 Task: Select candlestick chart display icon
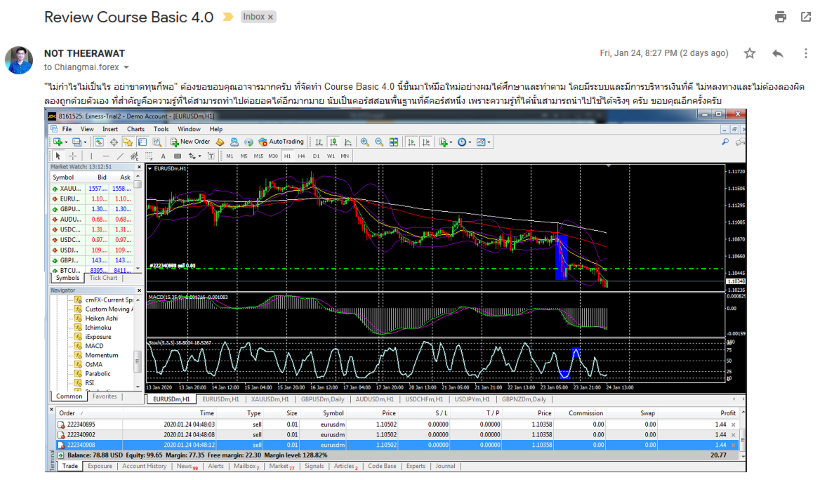(x=333, y=142)
